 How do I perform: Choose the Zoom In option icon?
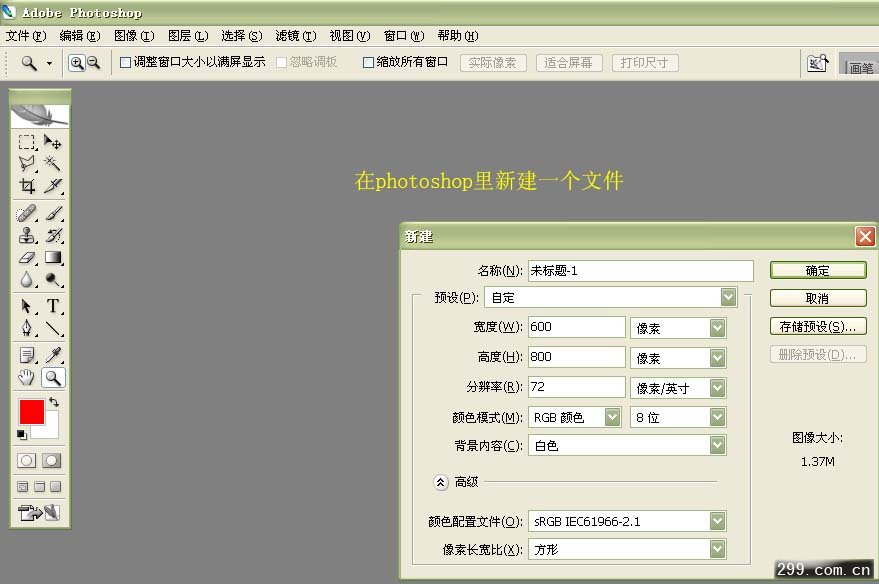pyautogui.click(x=76, y=63)
